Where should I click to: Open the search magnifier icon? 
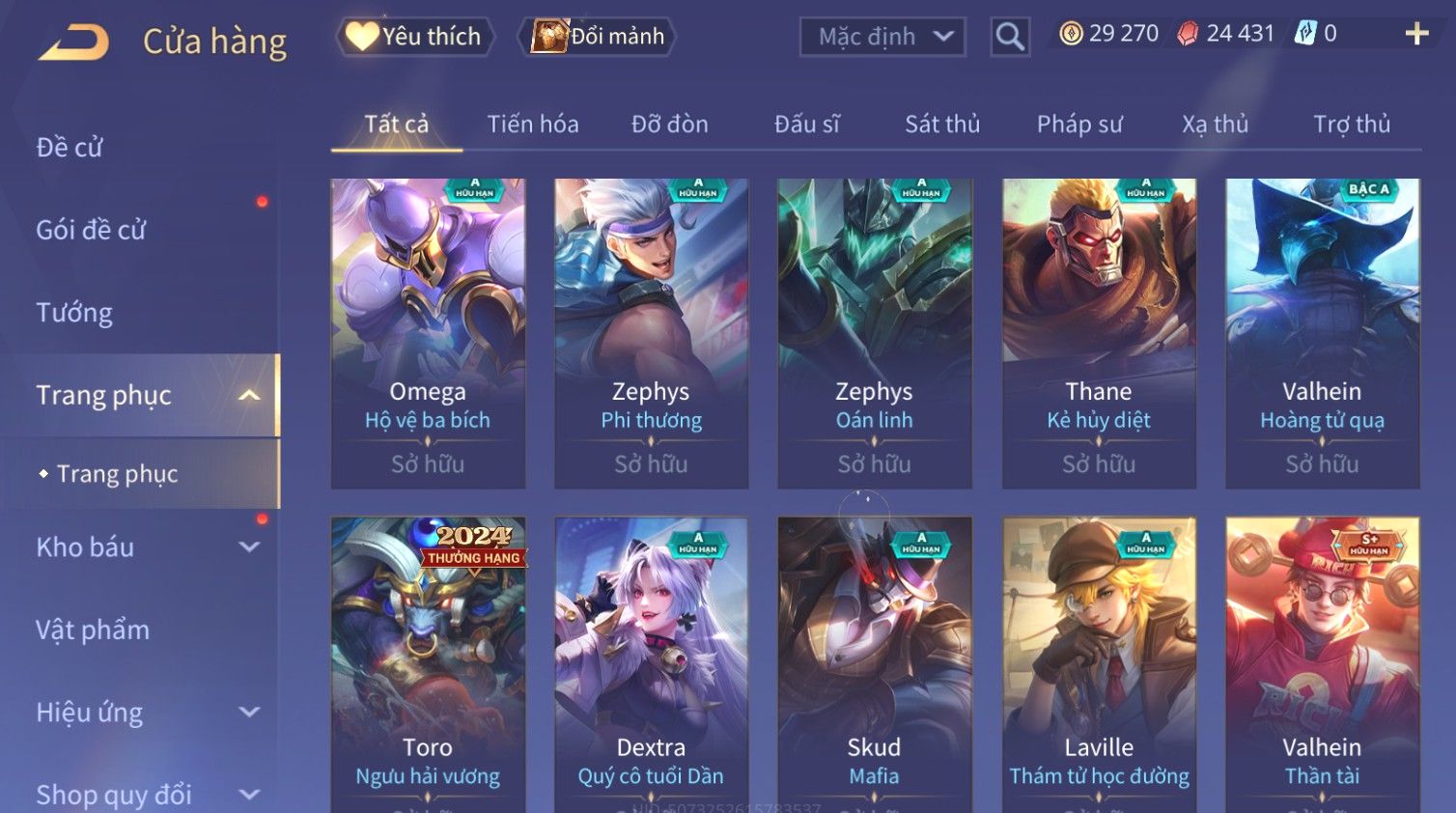pos(1010,37)
